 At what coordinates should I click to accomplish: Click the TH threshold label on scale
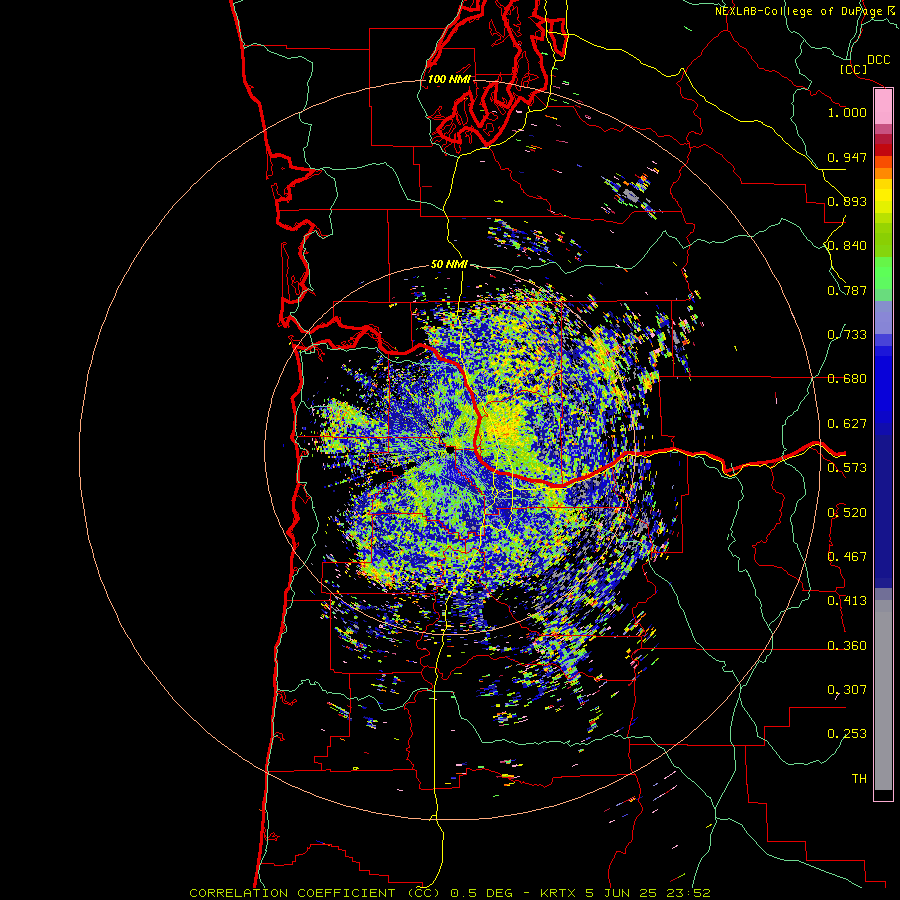[859, 779]
